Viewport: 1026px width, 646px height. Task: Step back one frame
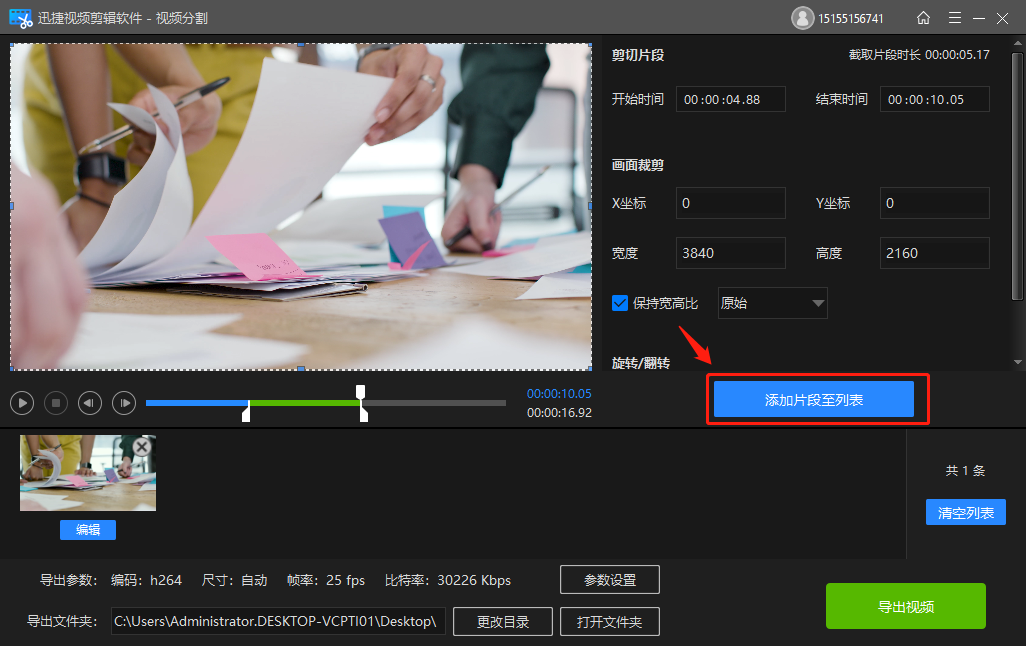click(x=90, y=403)
